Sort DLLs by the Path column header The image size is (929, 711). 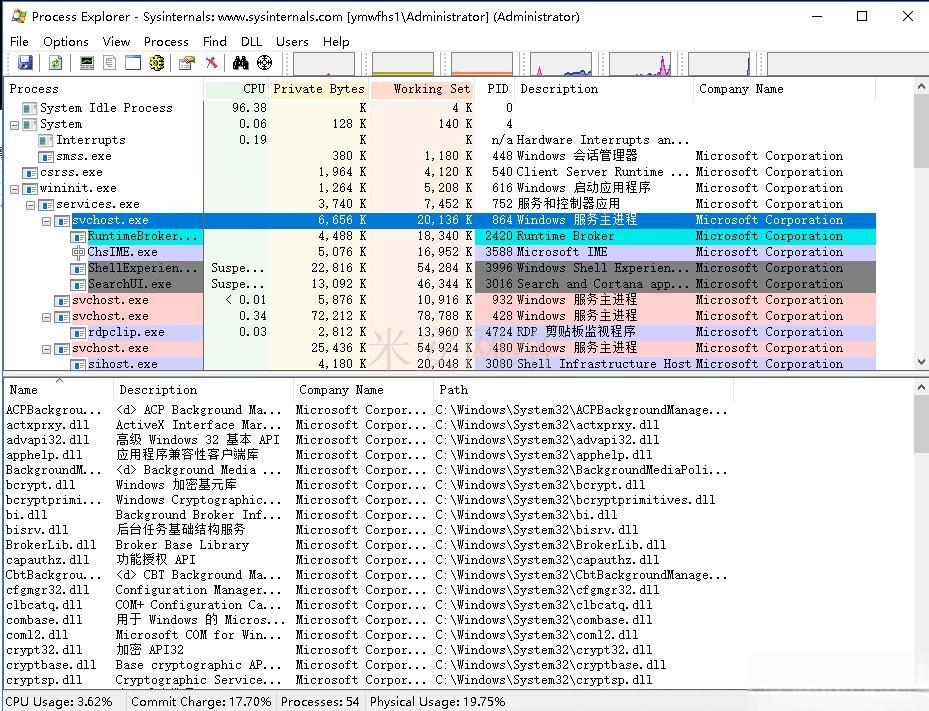coord(583,390)
